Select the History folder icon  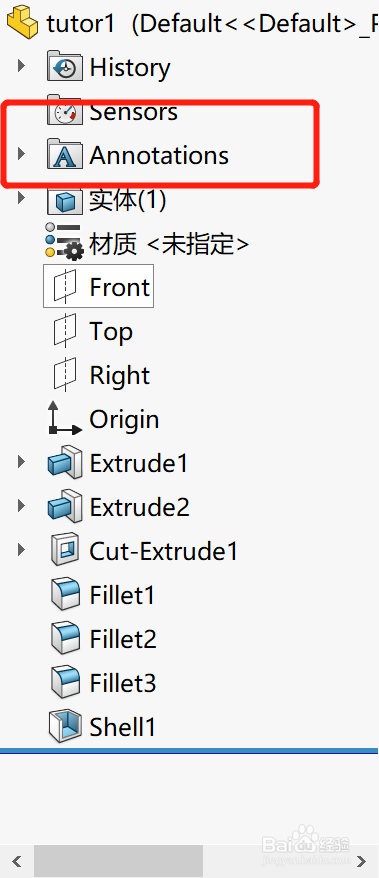[65, 67]
